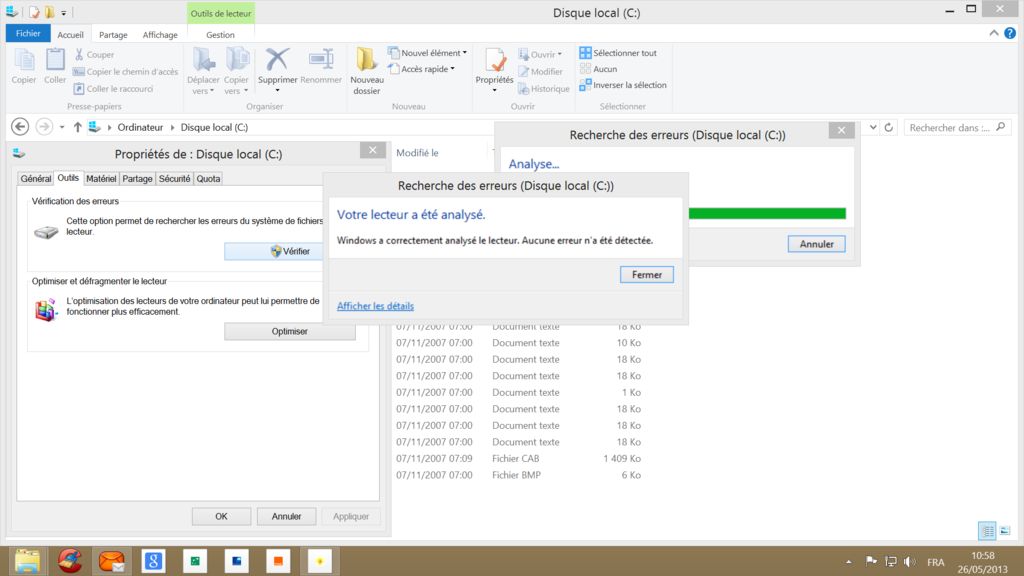Click the Afficher les détails link
This screenshot has height=576, width=1024.
[x=375, y=306]
